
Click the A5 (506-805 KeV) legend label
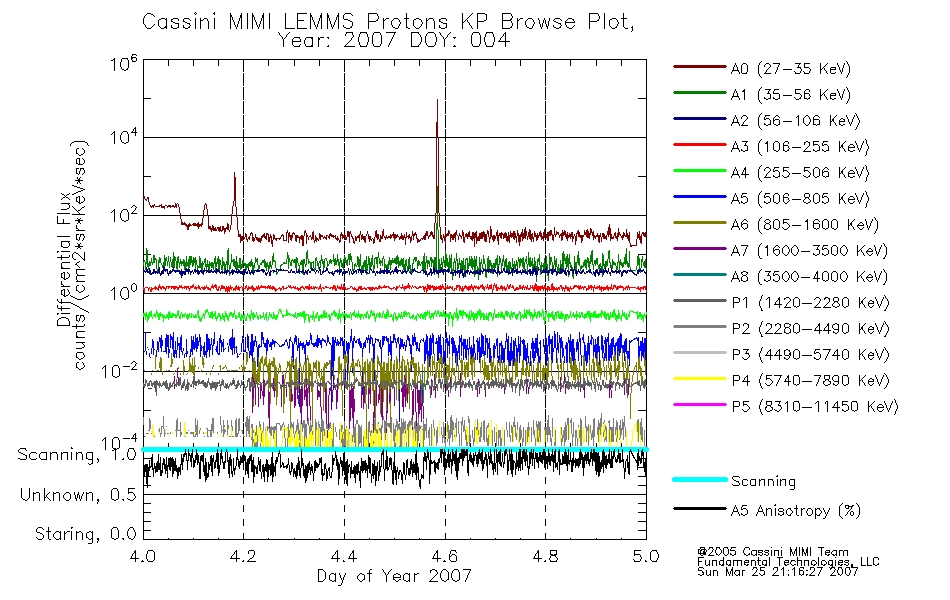[800, 199]
